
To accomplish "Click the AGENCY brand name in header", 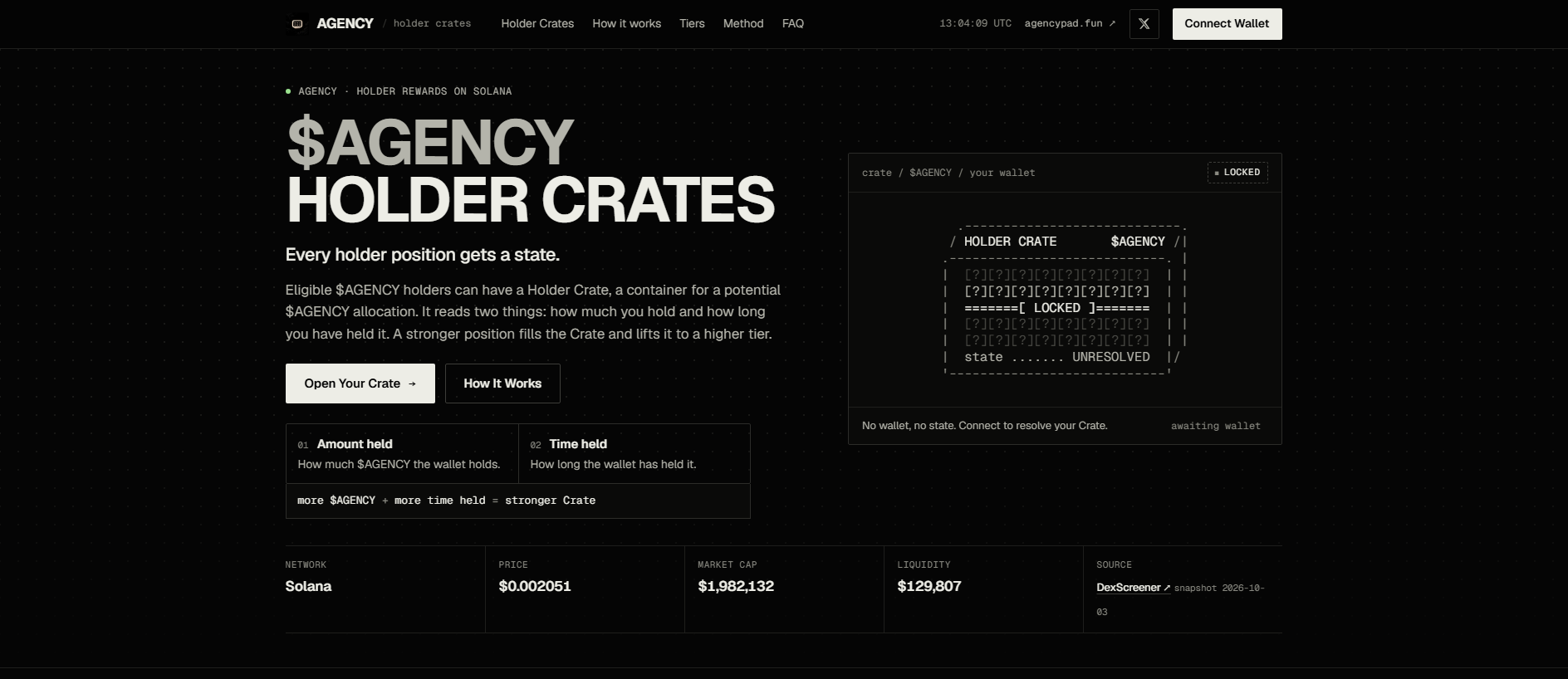I will pyautogui.click(x=345, y=23).
